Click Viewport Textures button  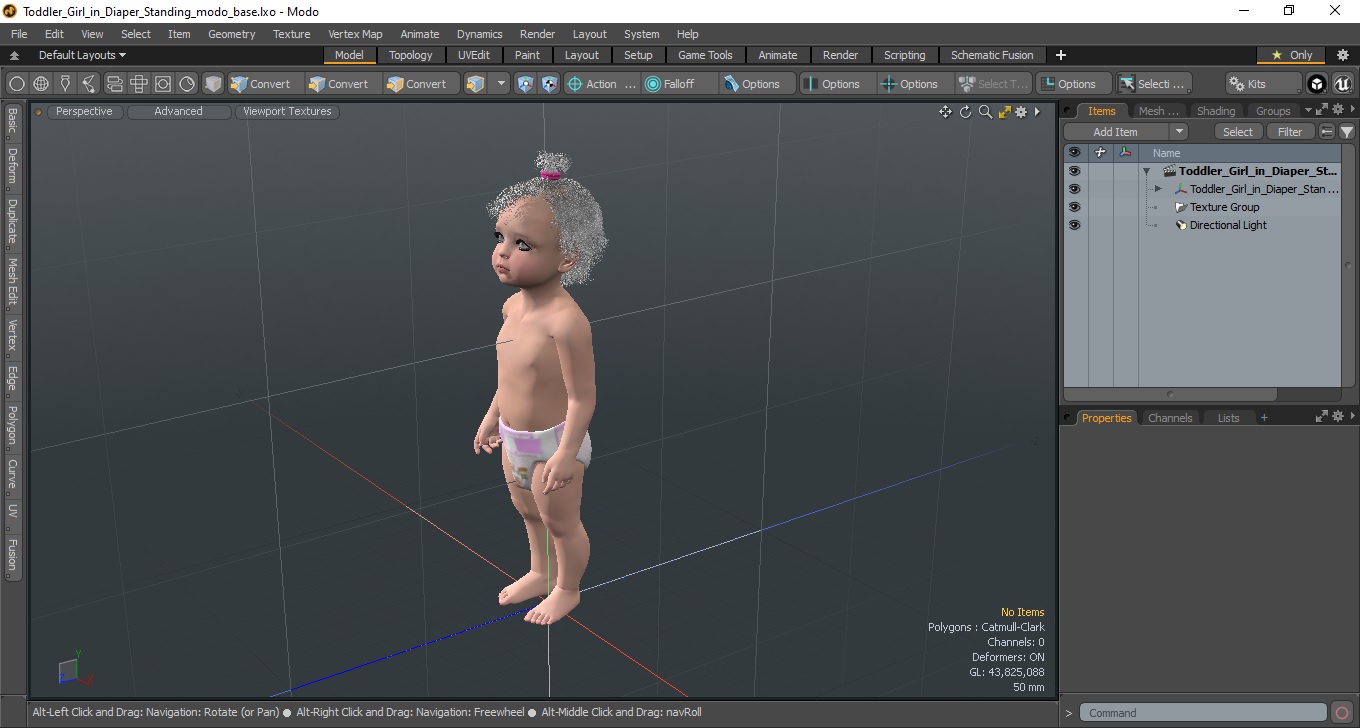[287, 111]
